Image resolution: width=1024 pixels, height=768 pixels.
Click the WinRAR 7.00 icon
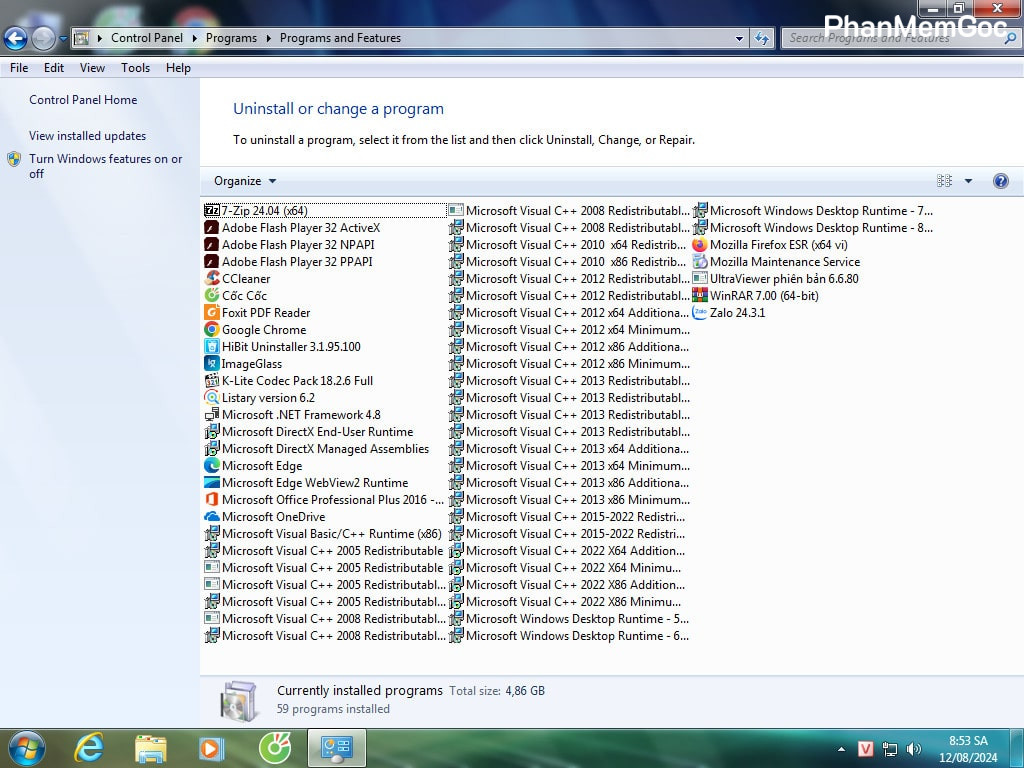pyautogui.click(x=700, y=296)
